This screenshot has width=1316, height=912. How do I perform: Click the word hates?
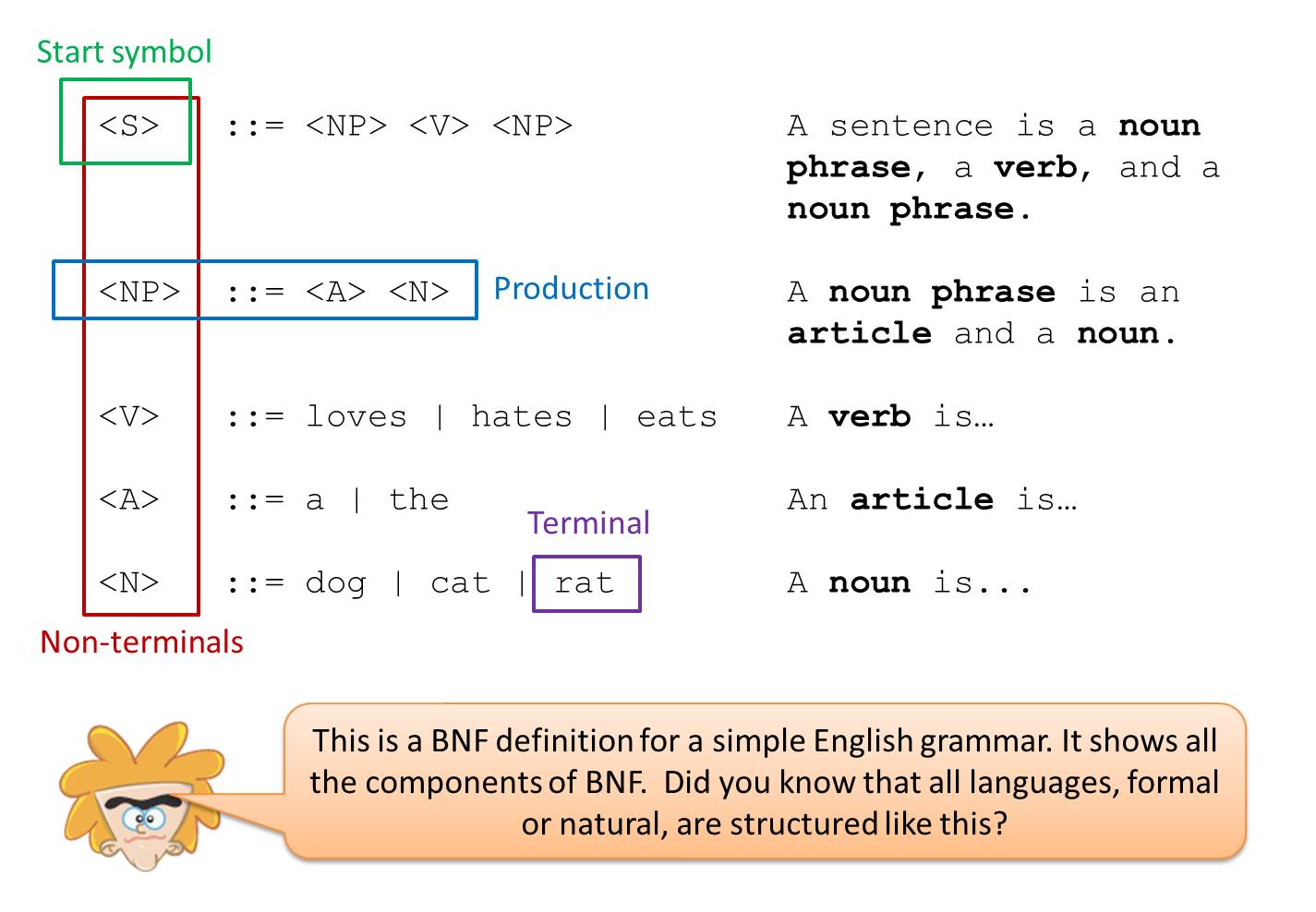522,416
